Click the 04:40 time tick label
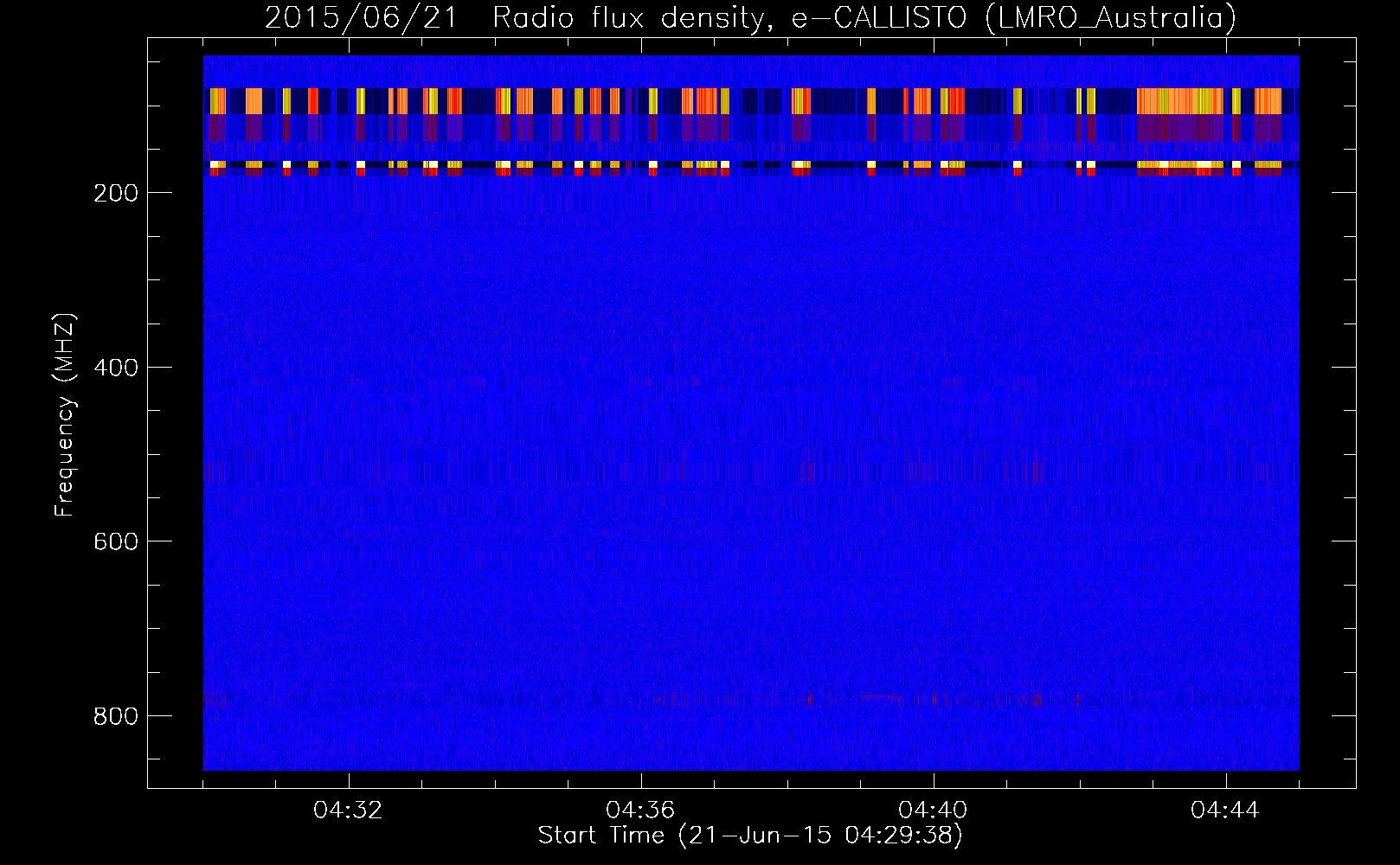1400x865 pixels. click(x=934, y=811)
